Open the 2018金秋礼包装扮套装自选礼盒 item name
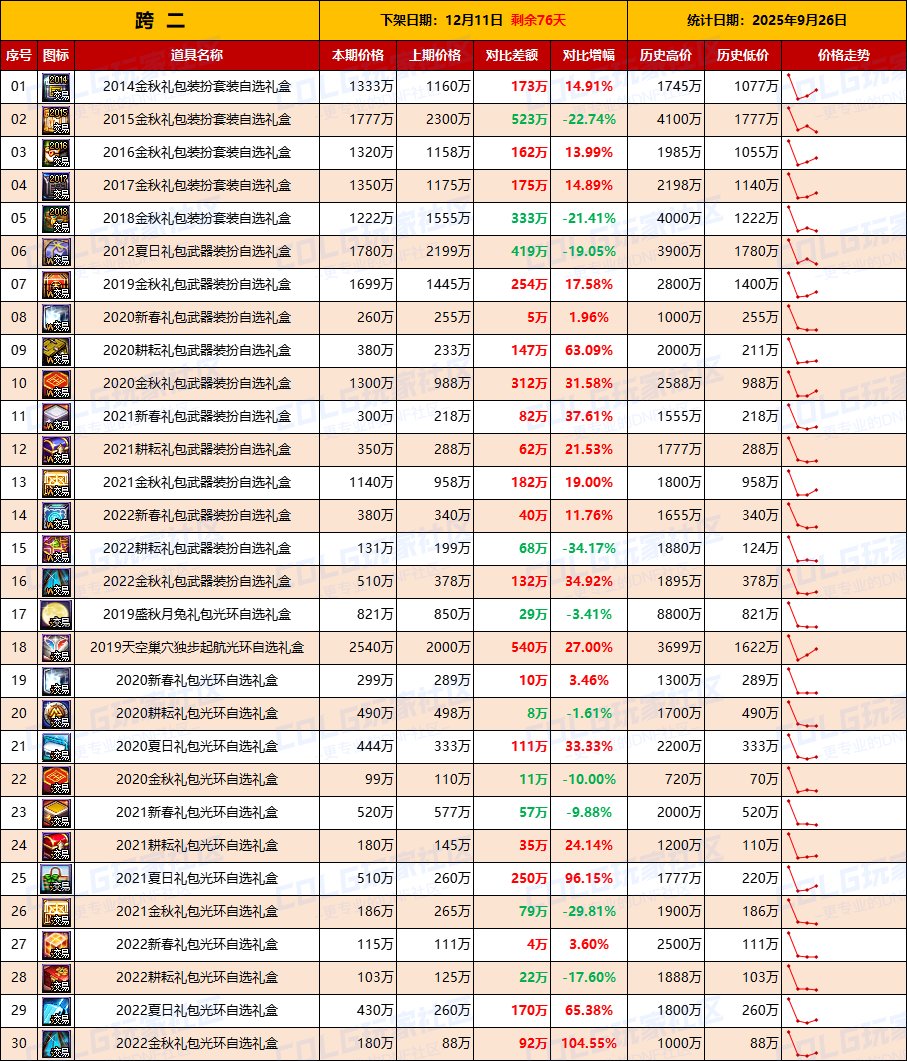This screenshot has width=907, height=1061. pos(197,219)
